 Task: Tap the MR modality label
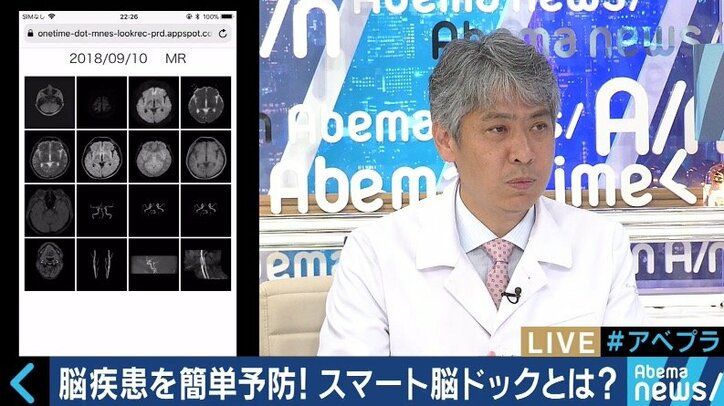175,59
